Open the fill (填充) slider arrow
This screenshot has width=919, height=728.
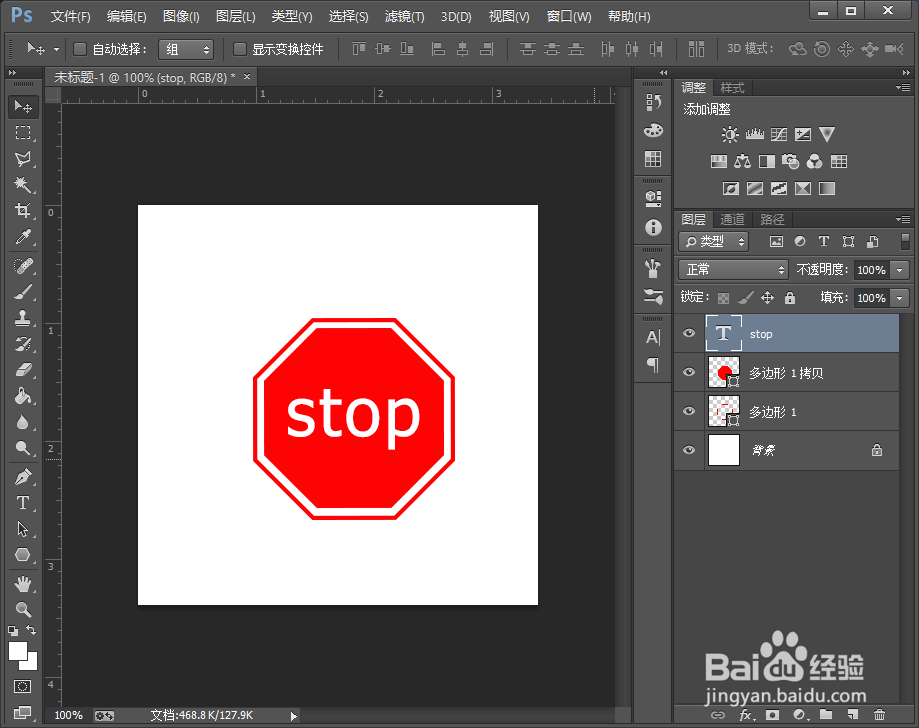[x=900, y=298]
